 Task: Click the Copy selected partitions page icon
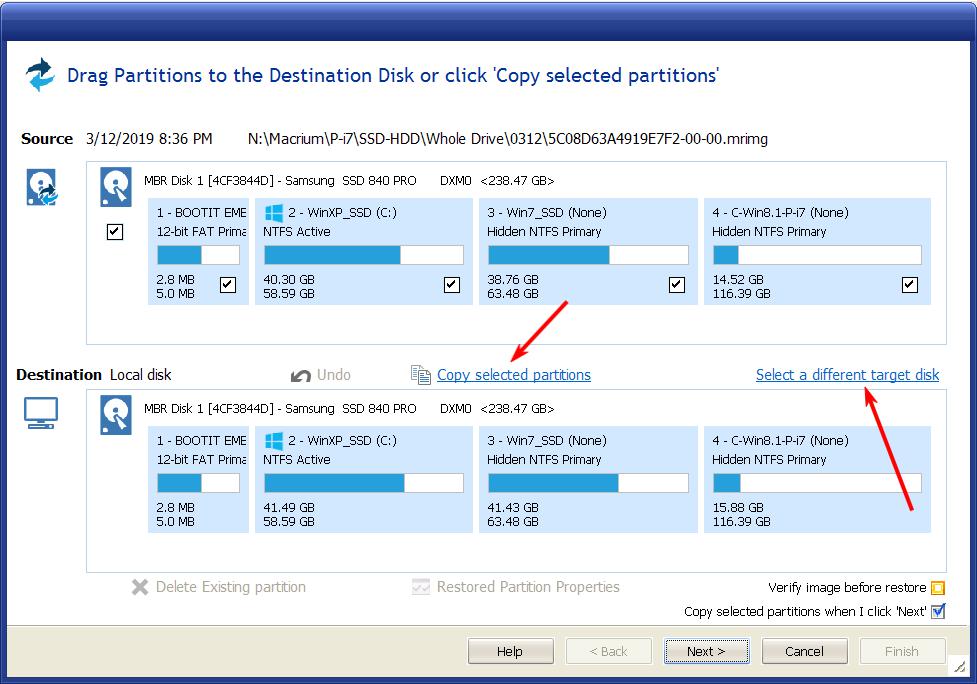pos(420,375)
